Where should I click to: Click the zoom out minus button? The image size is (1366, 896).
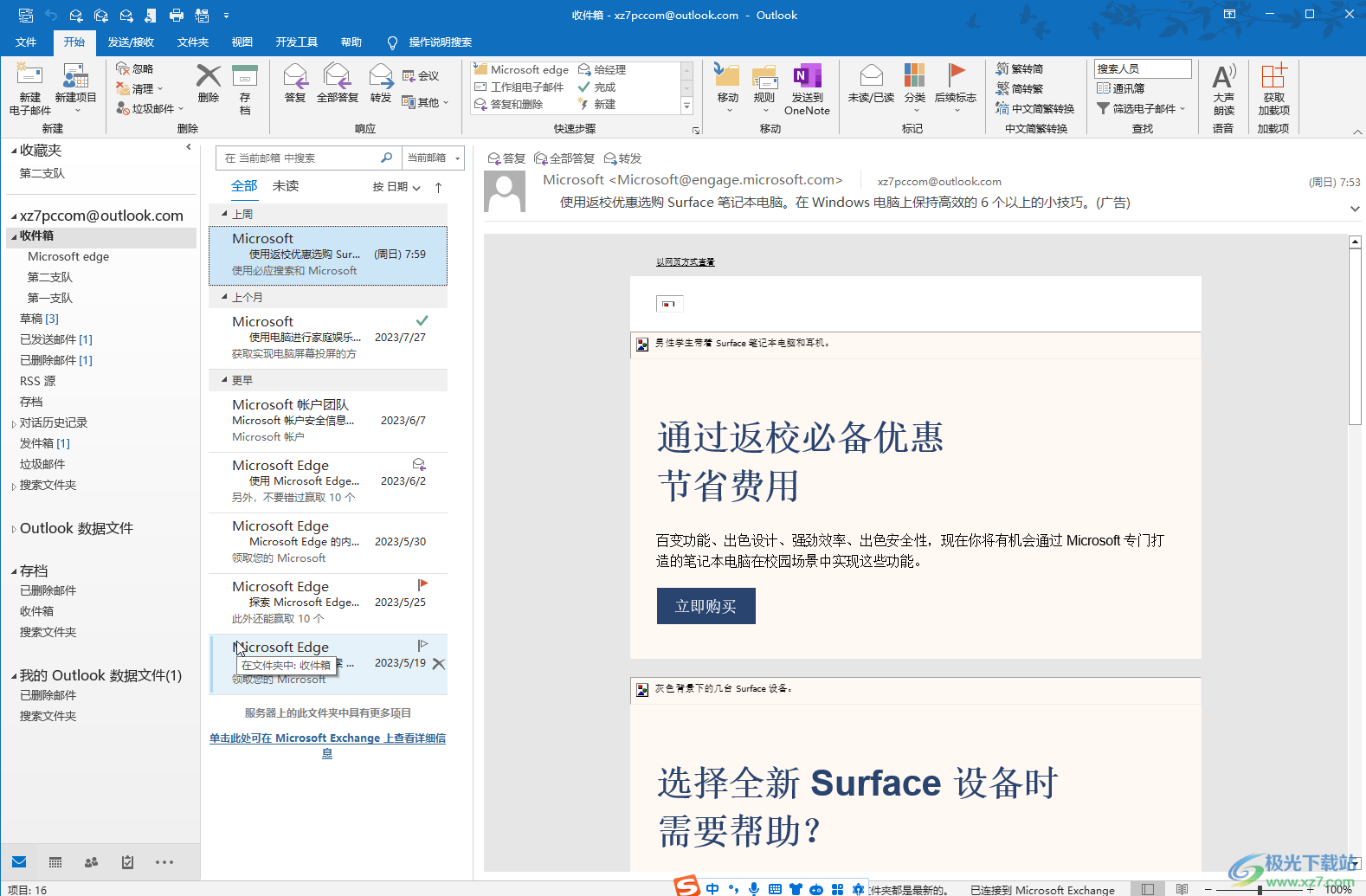[x=1208, y=889]
